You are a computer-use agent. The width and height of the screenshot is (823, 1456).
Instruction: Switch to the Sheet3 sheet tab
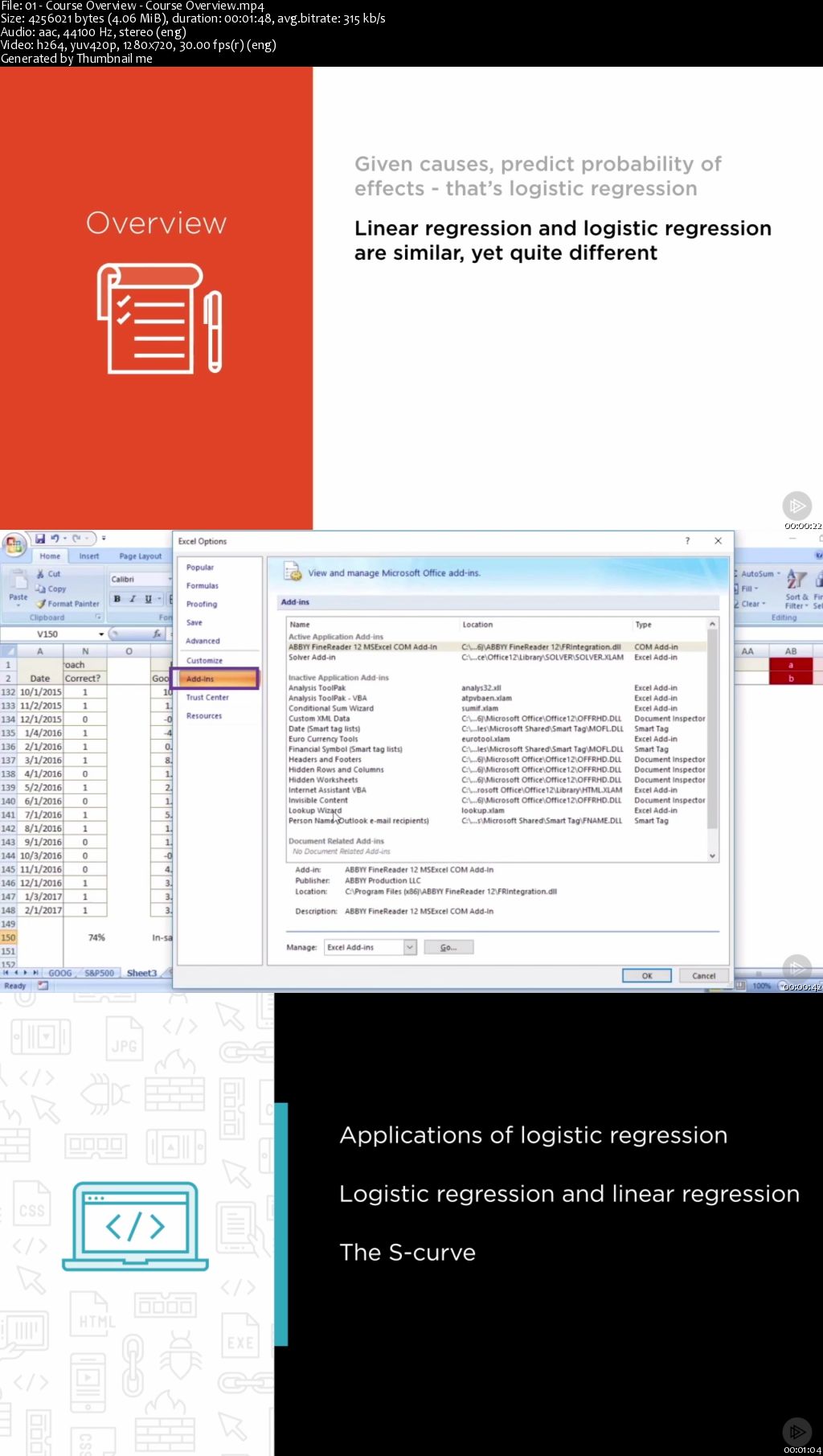coord(142,973)
